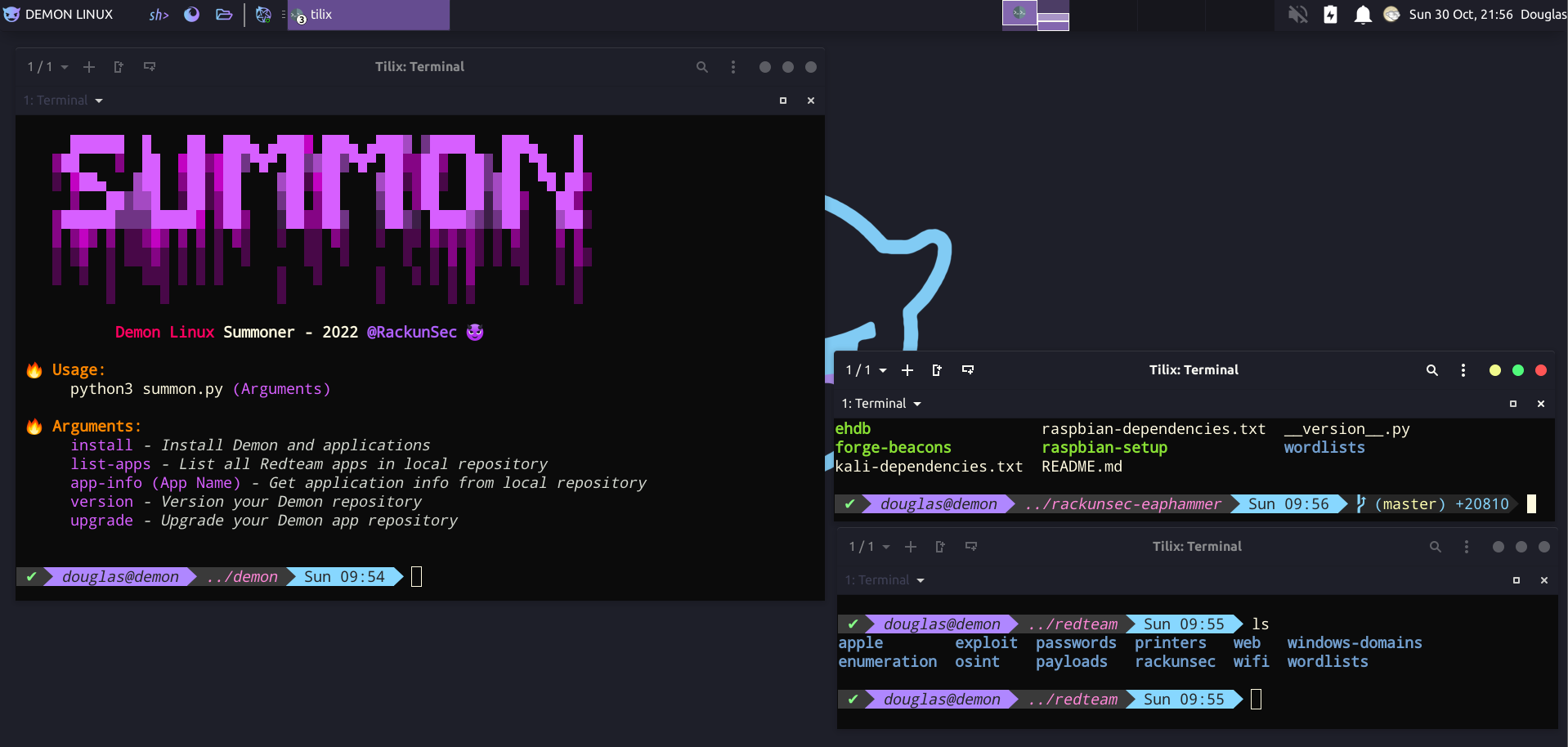Viewport: 1568px width, 747px height.
Task: Add terminal down in summon Tilix window
Action: (150, 67)
